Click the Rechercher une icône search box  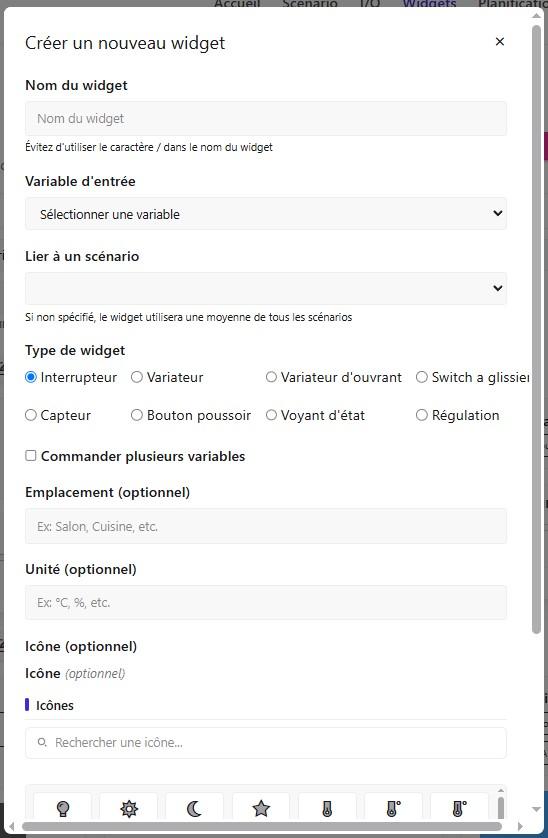click(x=266, y=743)
